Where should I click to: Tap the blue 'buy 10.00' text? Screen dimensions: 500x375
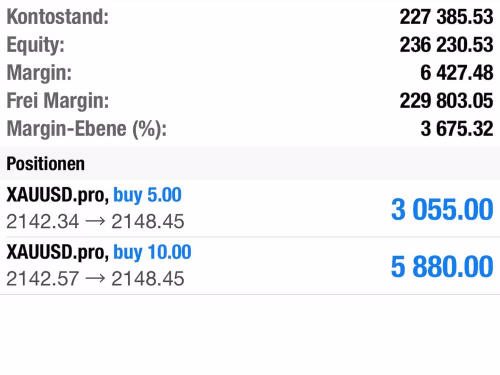[152, 252]
